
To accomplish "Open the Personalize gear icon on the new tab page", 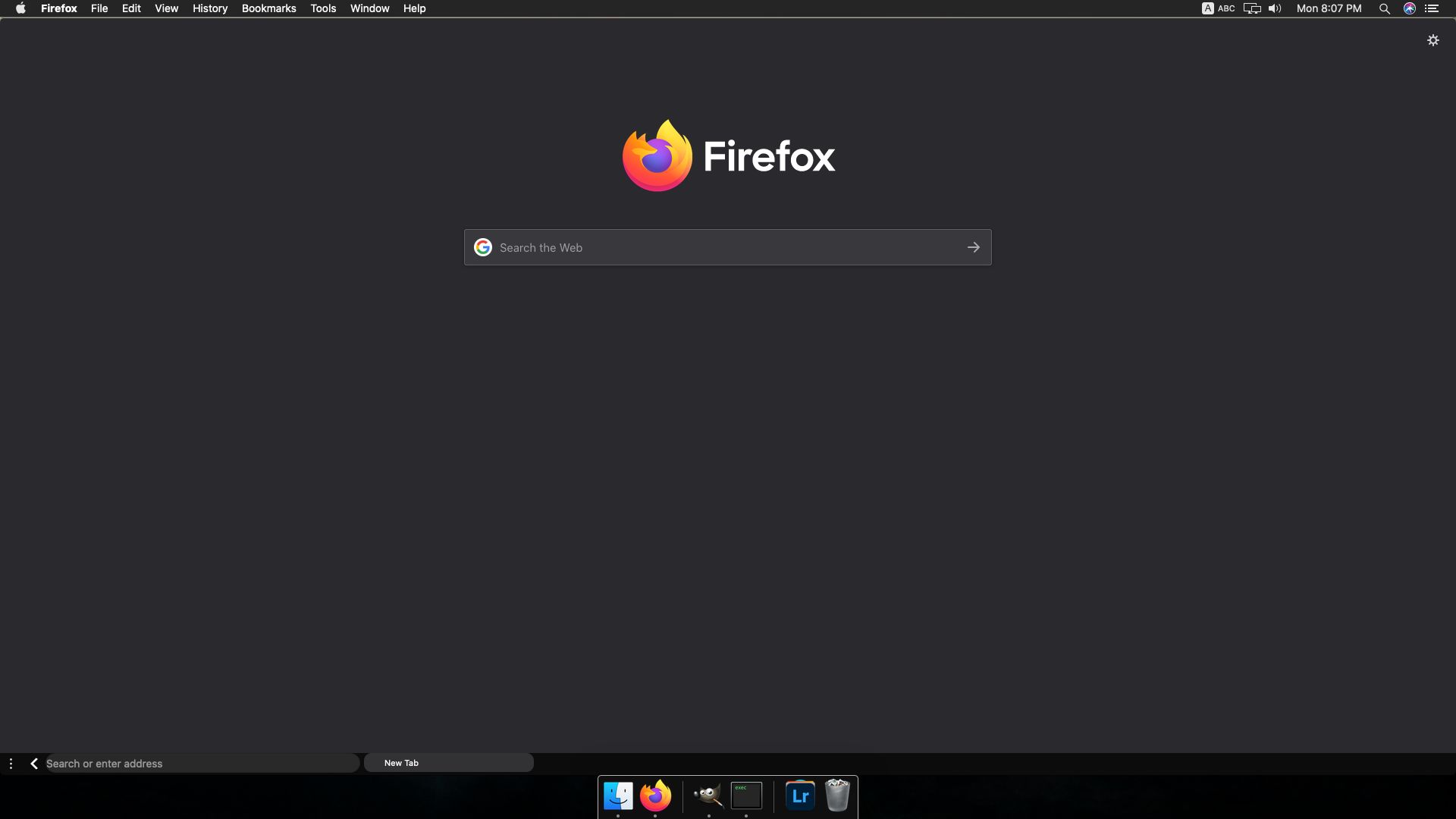I will pos(1433,41).
